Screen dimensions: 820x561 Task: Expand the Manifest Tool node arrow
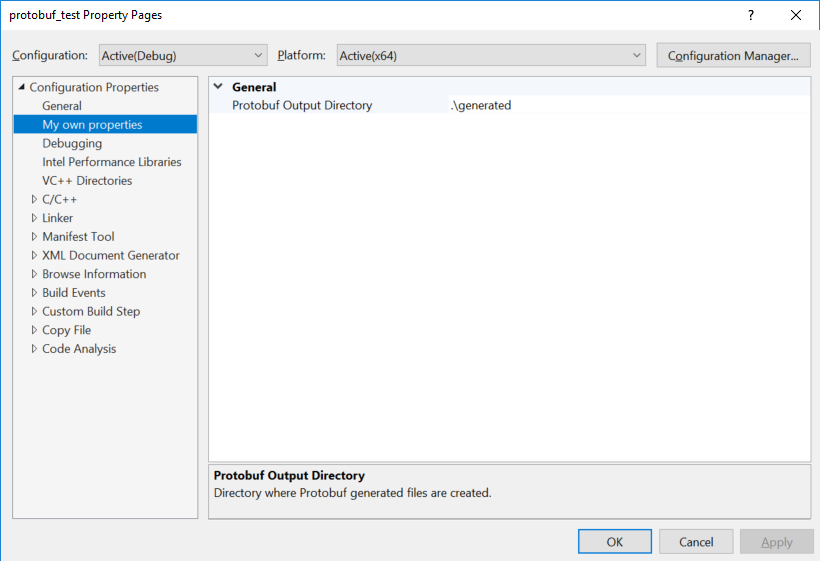(x=34, y=237)
